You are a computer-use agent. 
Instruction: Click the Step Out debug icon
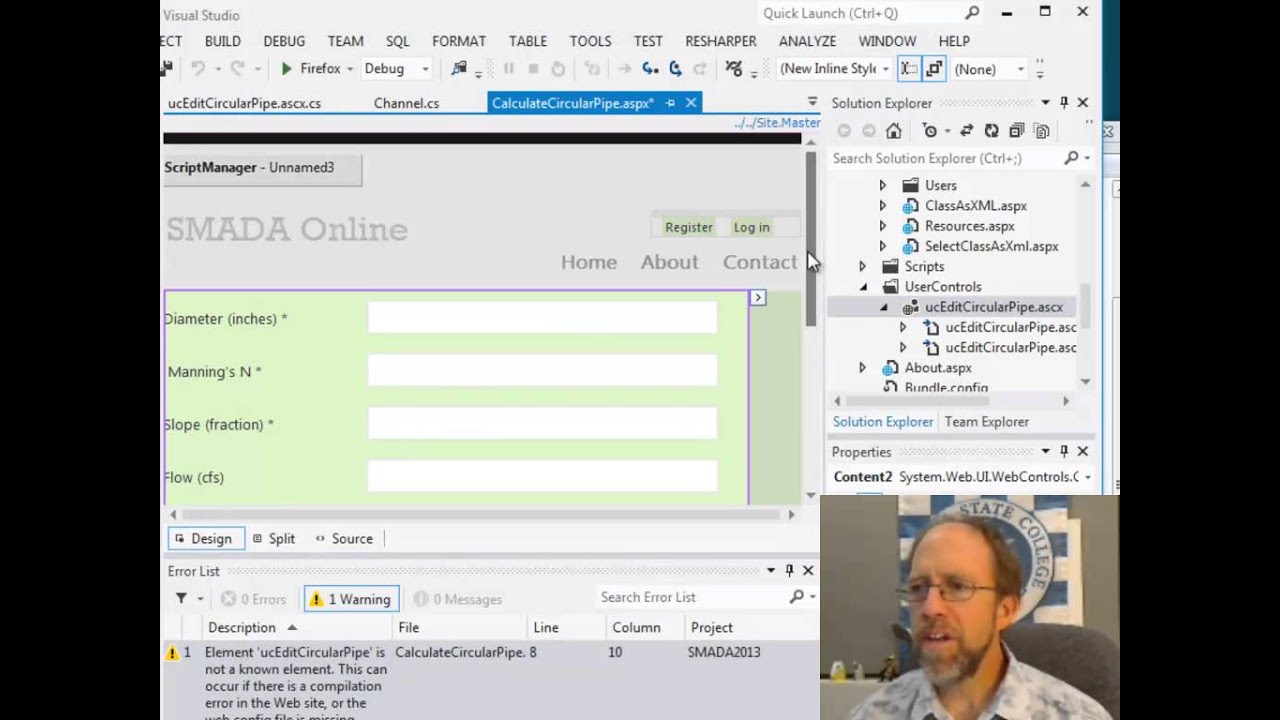(700, 69)
